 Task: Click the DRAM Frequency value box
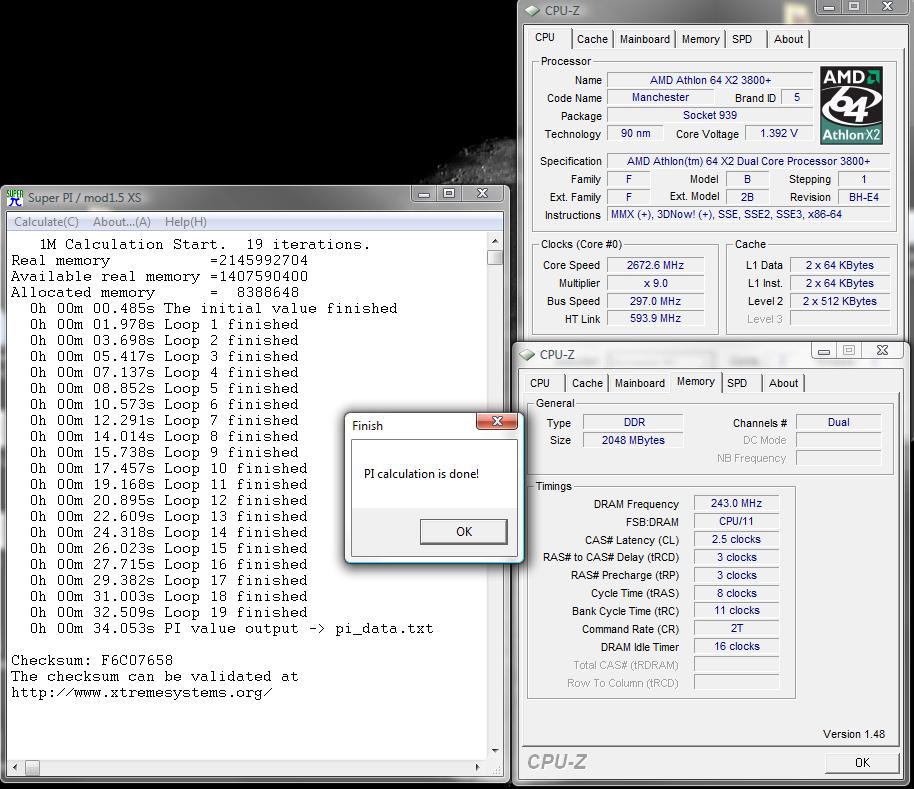[x=735, y=504]
